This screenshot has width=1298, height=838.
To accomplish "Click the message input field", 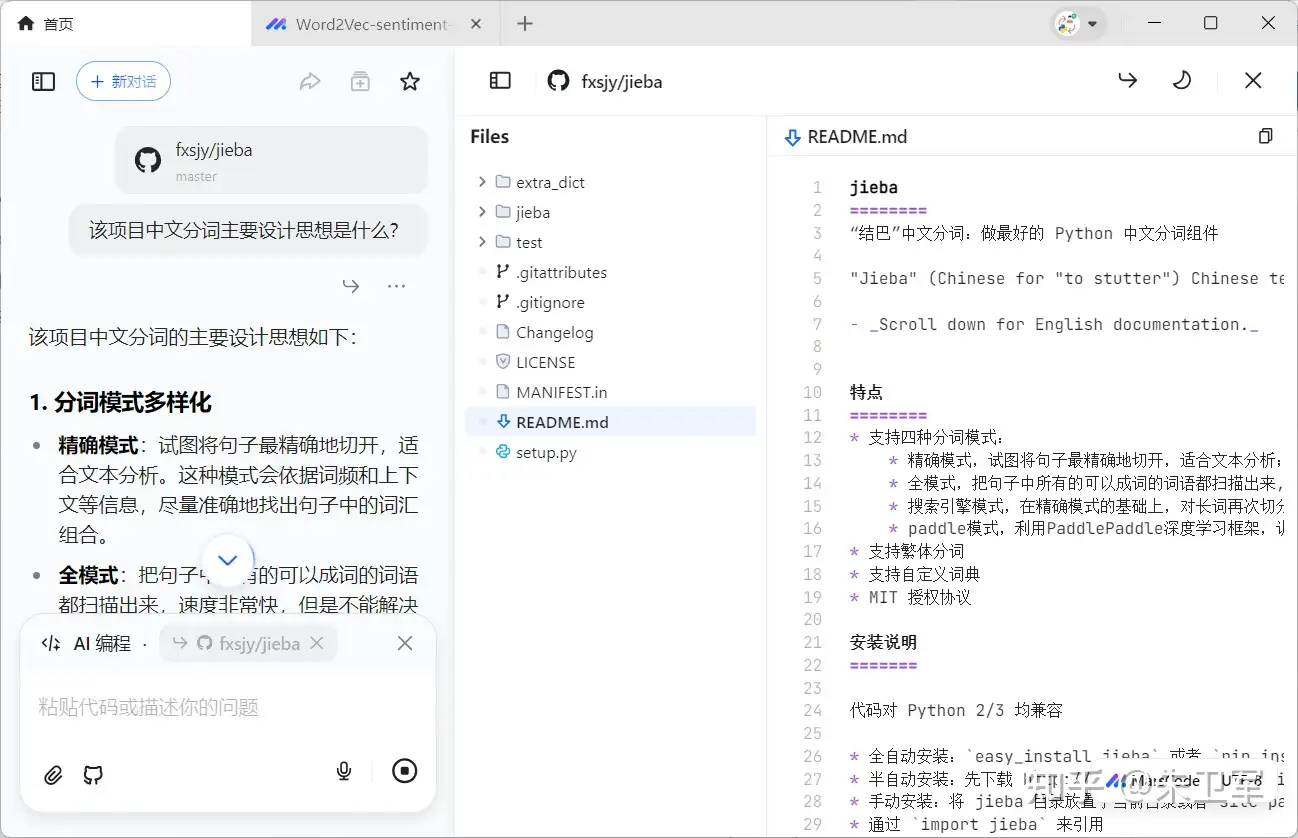I will pos(228,707).
